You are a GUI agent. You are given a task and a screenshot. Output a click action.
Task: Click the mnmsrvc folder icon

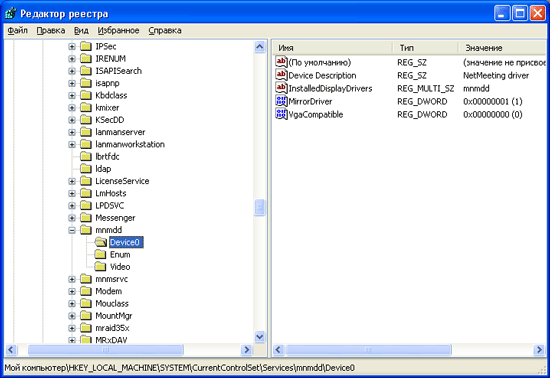(x=86, y=279)
